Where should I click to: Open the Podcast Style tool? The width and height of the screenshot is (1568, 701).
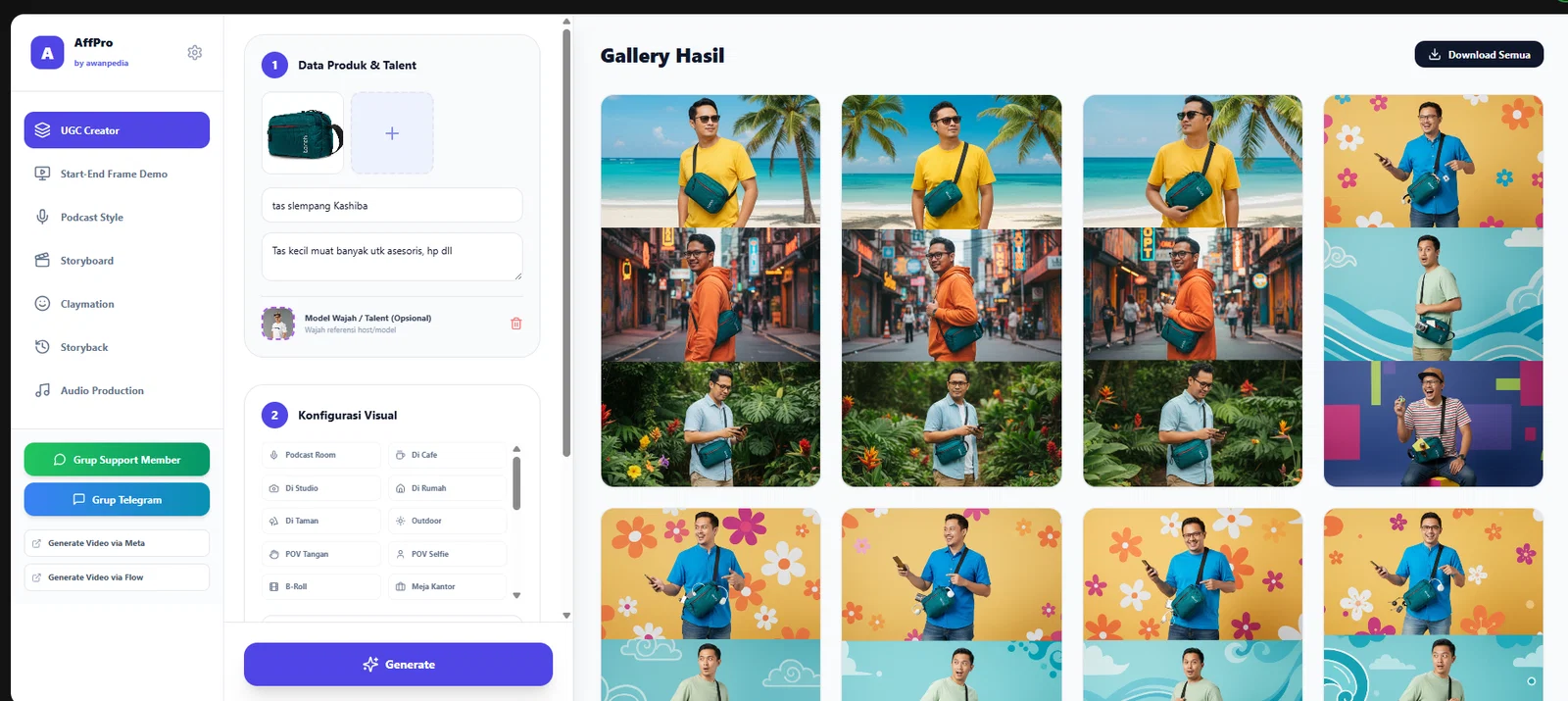91,218
